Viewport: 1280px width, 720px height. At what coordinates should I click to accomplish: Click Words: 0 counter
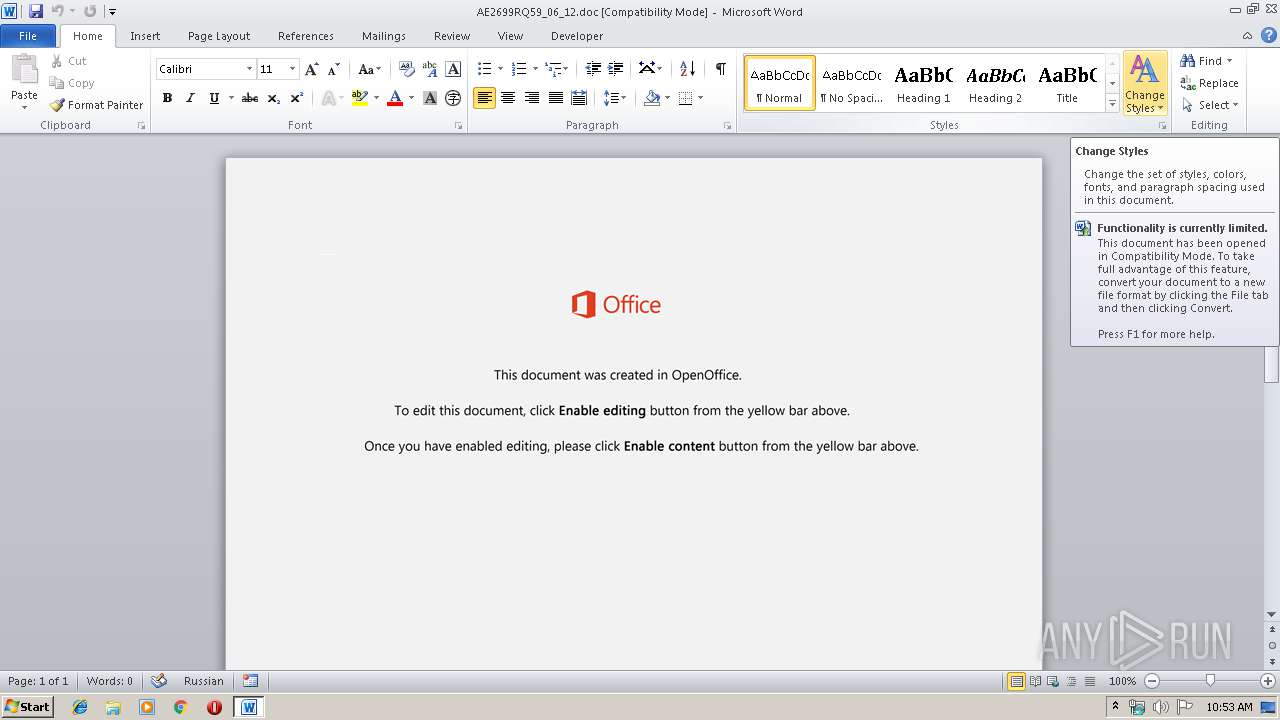click(x=110, y=681)
